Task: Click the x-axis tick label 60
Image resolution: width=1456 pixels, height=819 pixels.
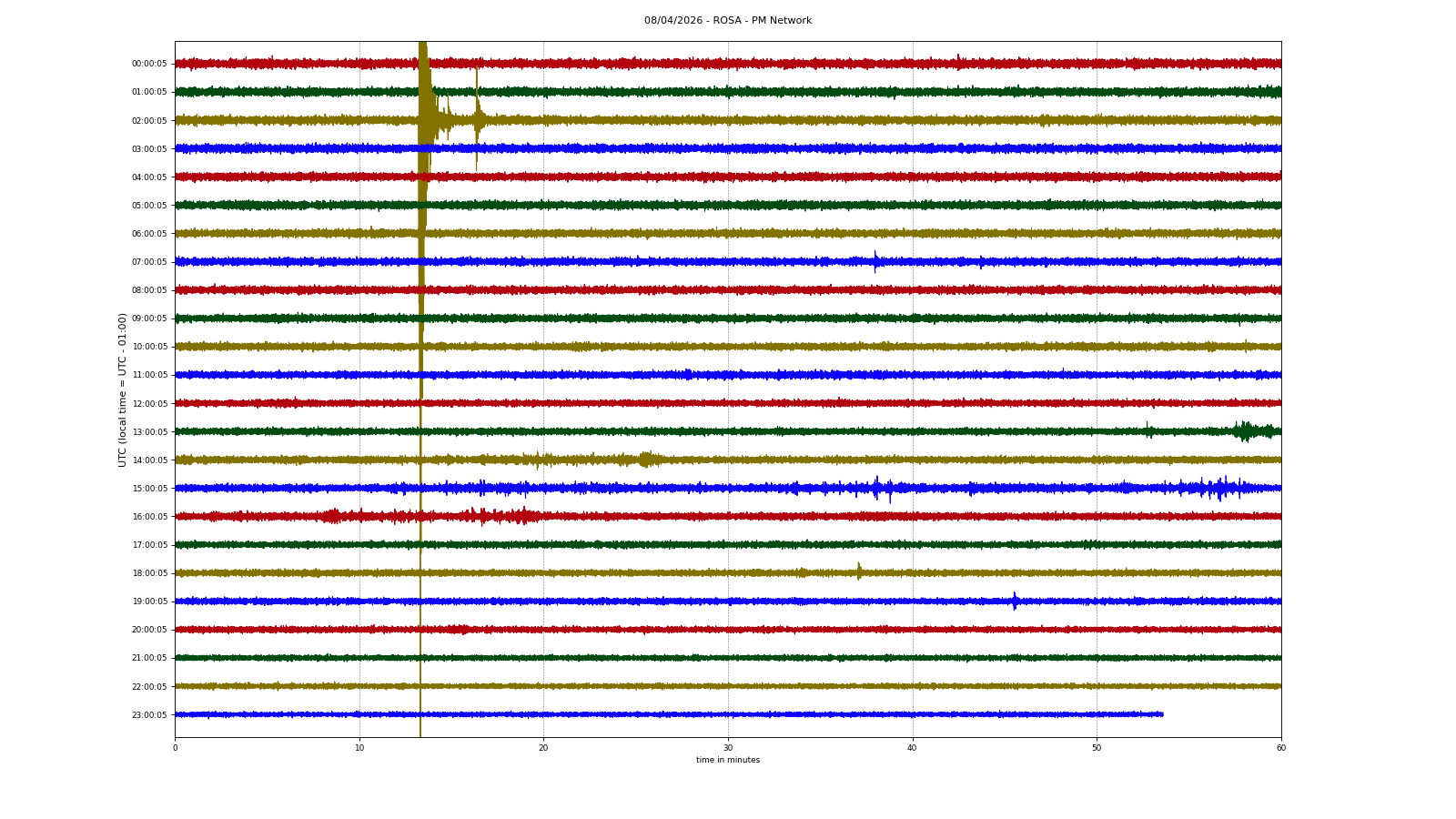Action: (1280, 748)
